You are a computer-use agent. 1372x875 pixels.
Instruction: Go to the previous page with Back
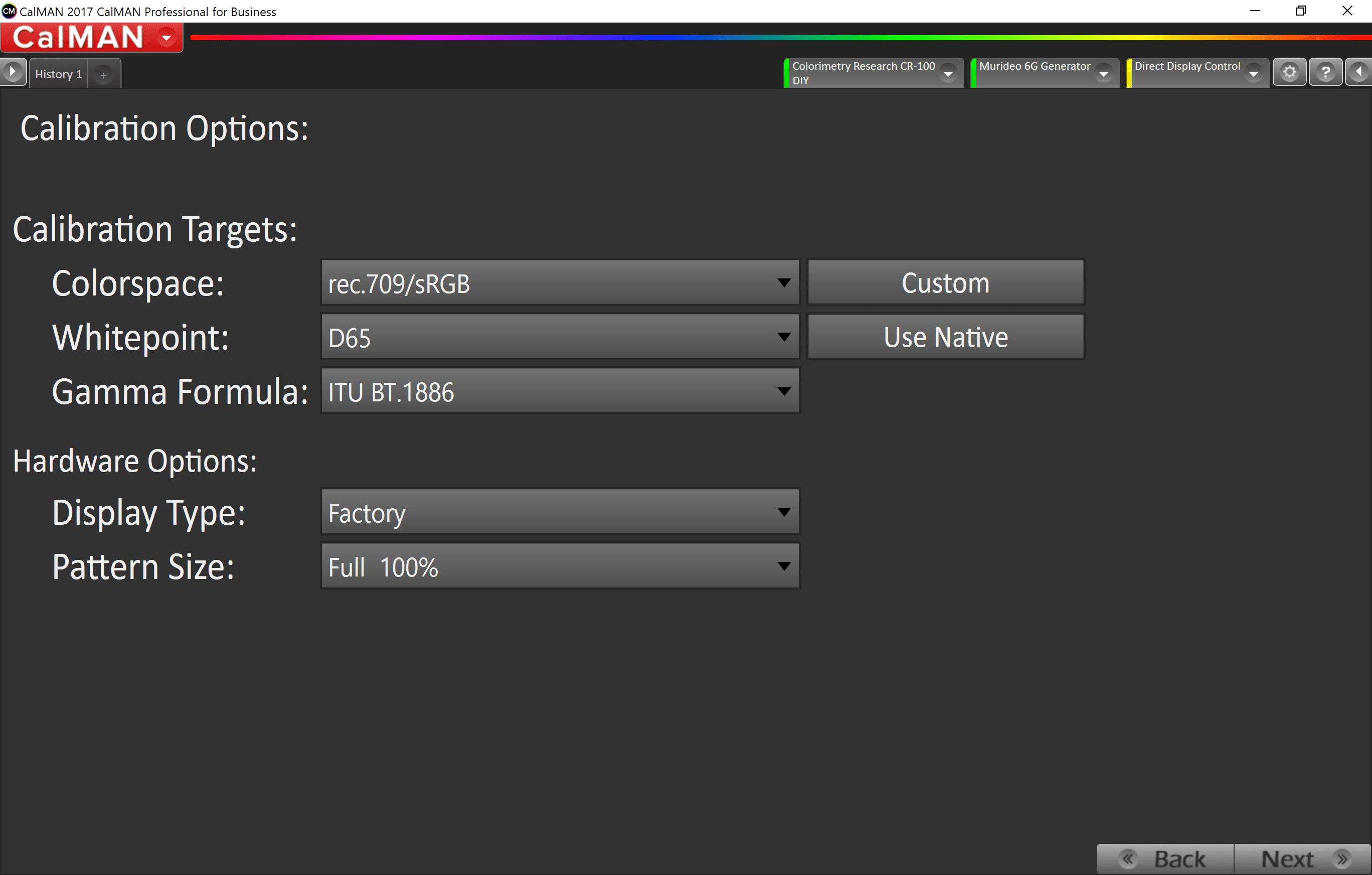(x=1165, y=859)
